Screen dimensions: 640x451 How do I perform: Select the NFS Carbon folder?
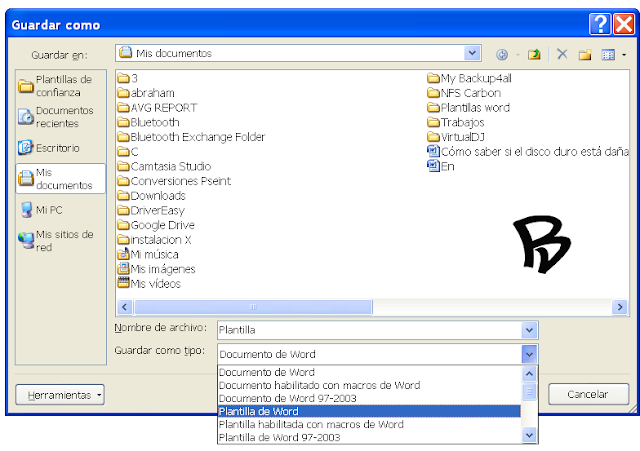[x=464, y=93]
